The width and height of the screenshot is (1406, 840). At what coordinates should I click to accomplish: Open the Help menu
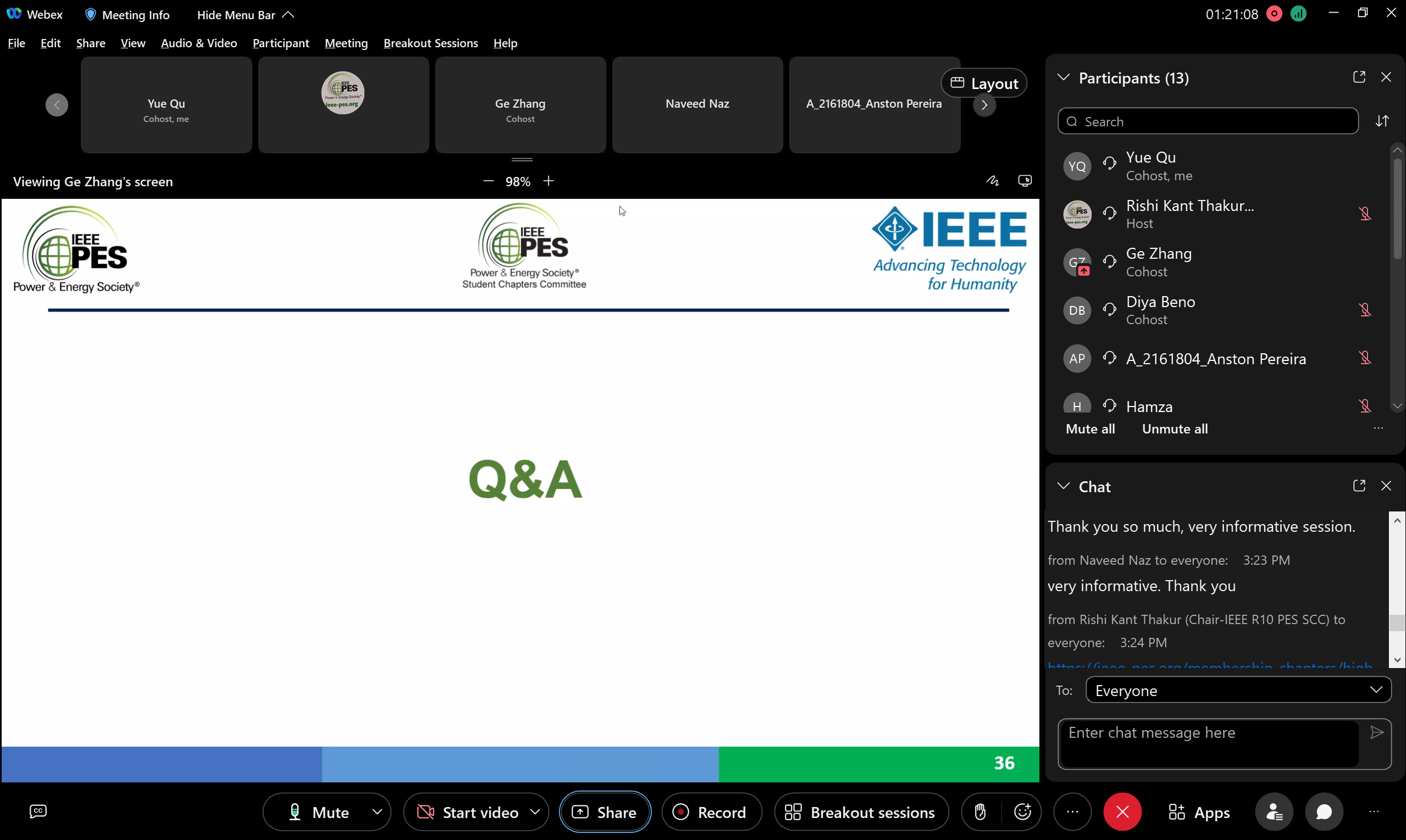click(505, 43)
